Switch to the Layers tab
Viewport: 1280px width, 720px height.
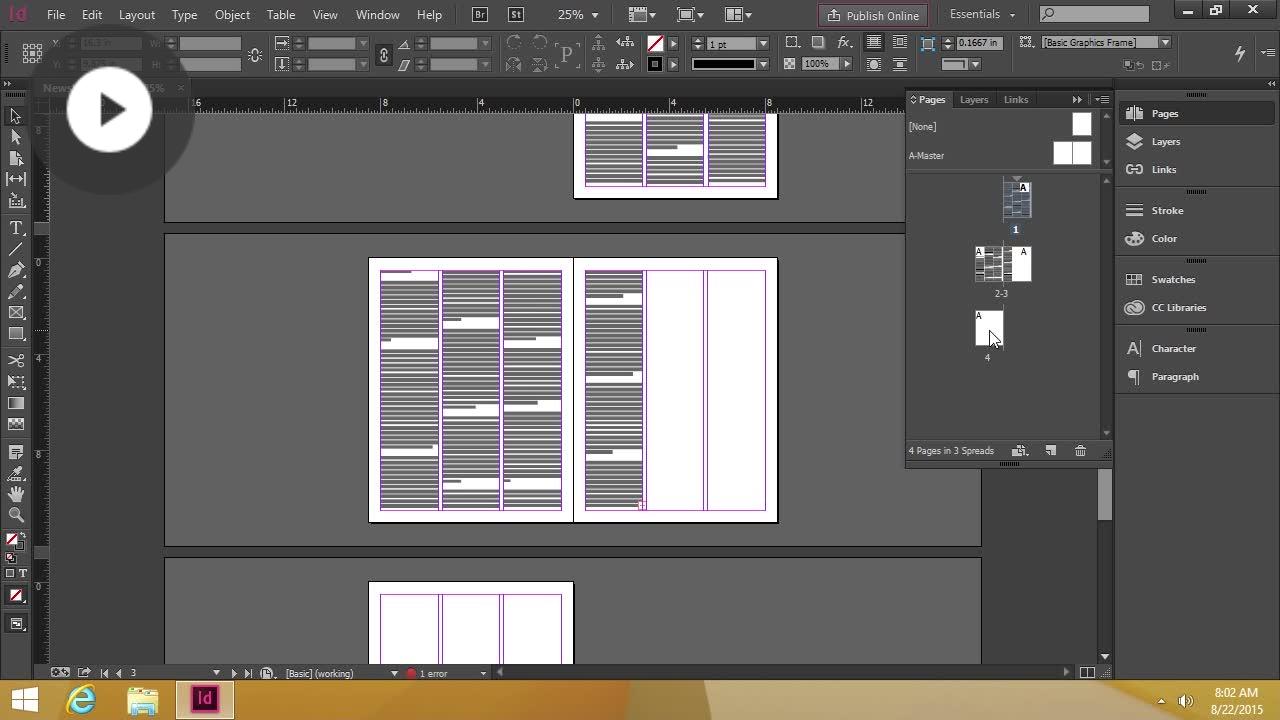[x=974, y=100]
